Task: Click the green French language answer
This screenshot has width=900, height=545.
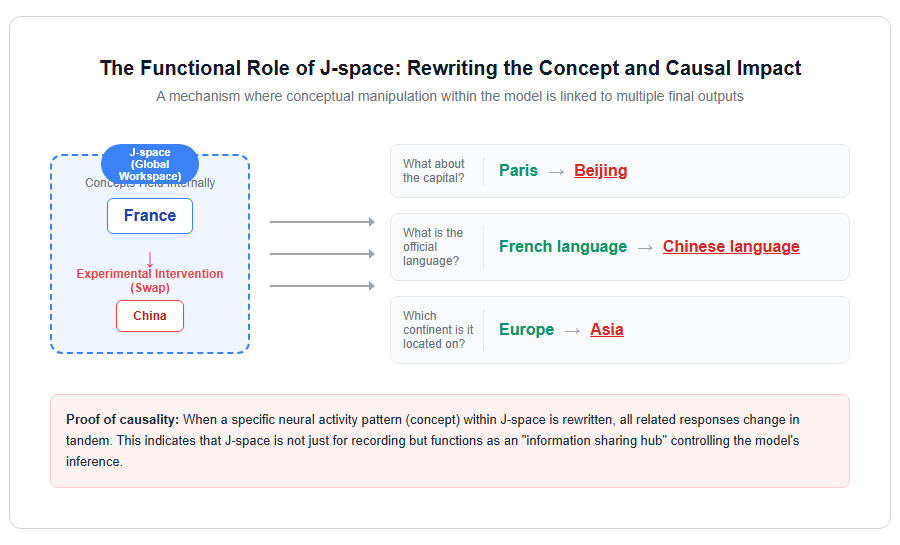Action: (562, 247)
